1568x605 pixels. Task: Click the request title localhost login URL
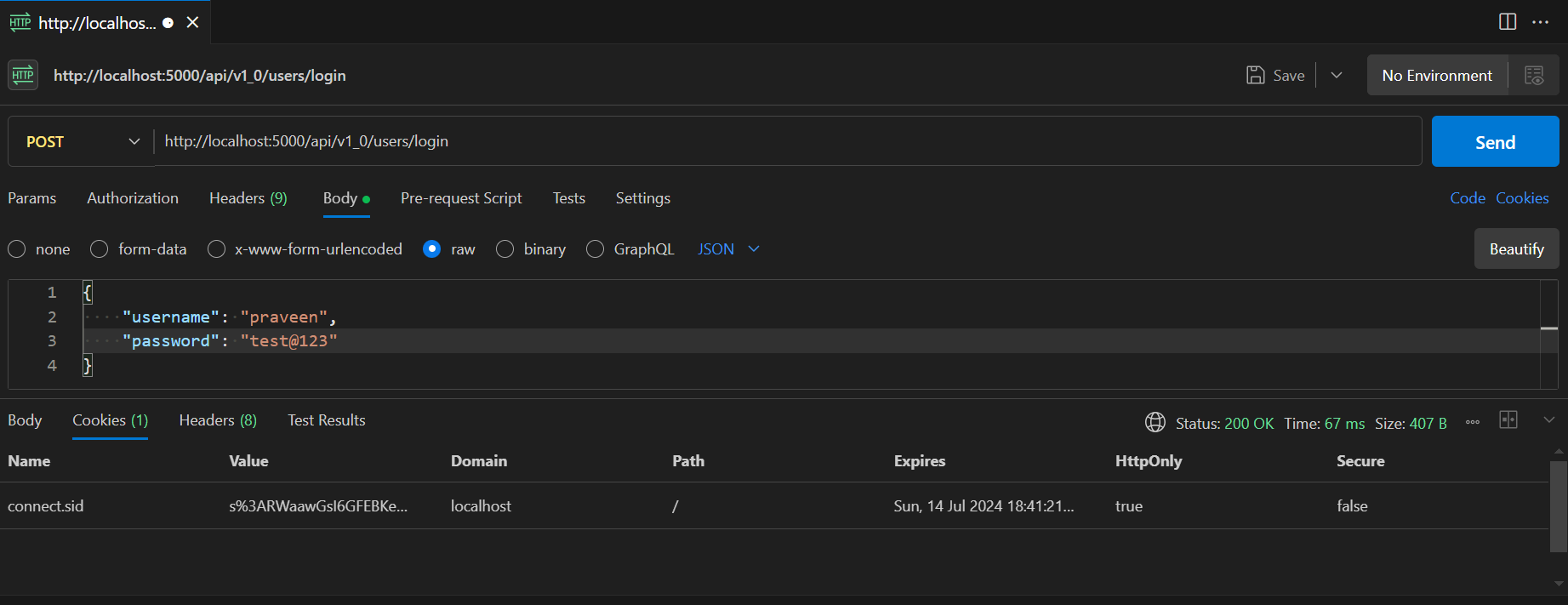[x=200, y=75]
